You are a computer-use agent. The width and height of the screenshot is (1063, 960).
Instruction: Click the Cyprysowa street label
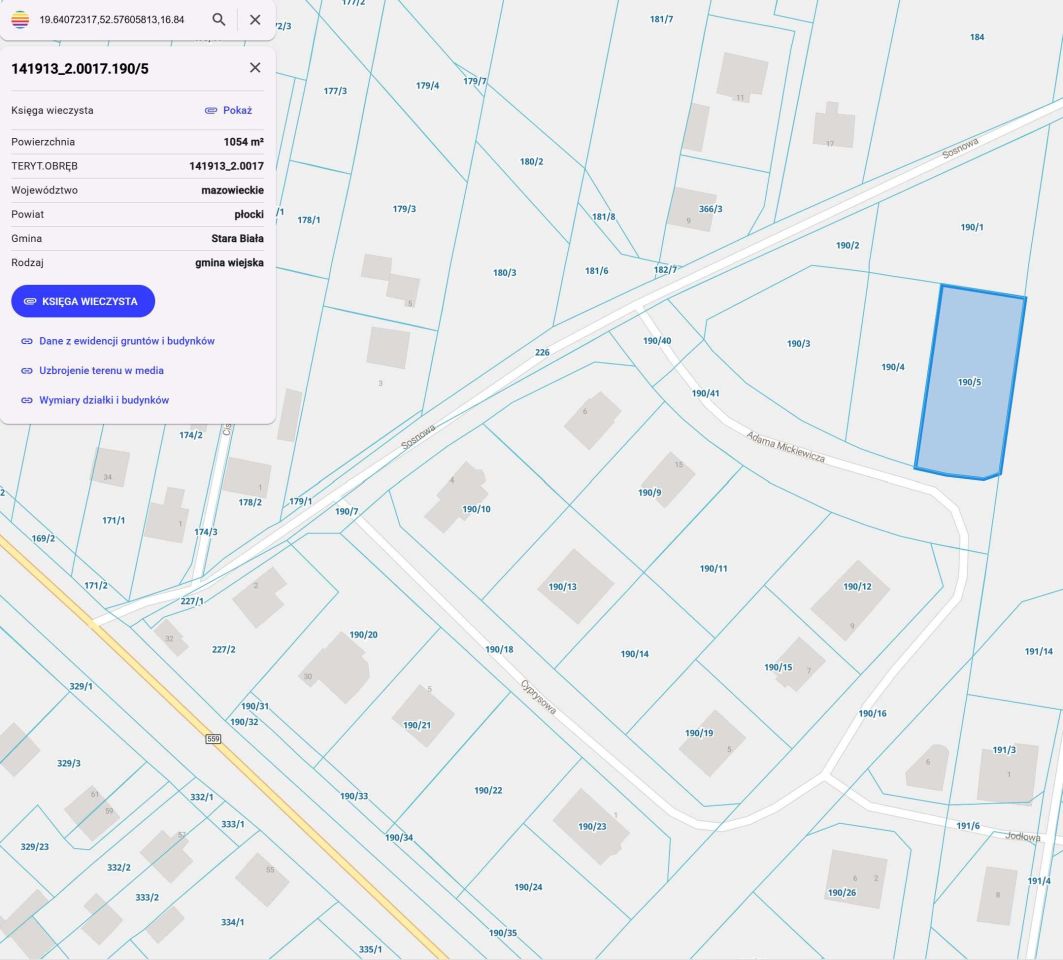coord(539,697)
